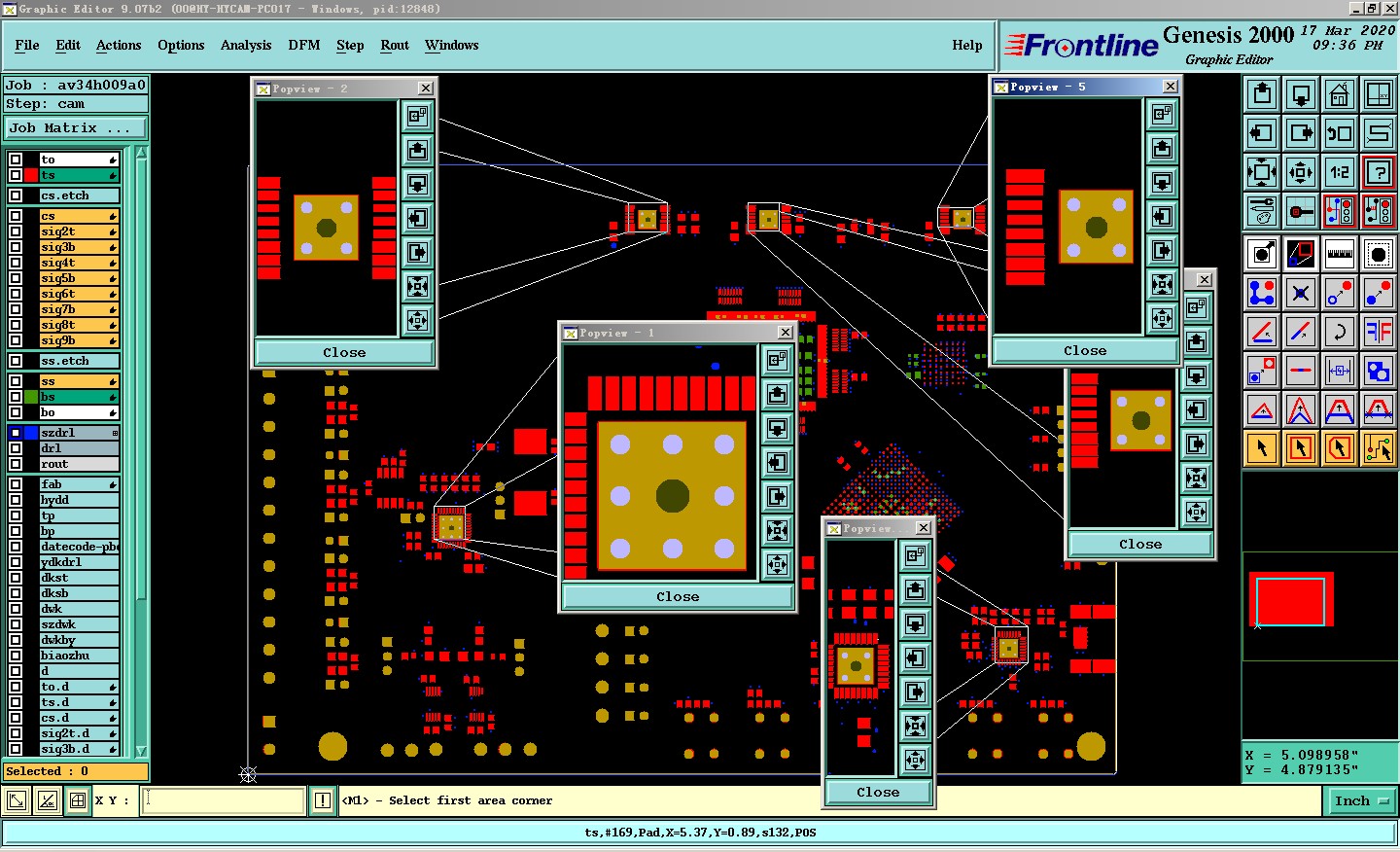
Task: Click the black-red highlight contrast icon
Action: tap(1301, 254)
